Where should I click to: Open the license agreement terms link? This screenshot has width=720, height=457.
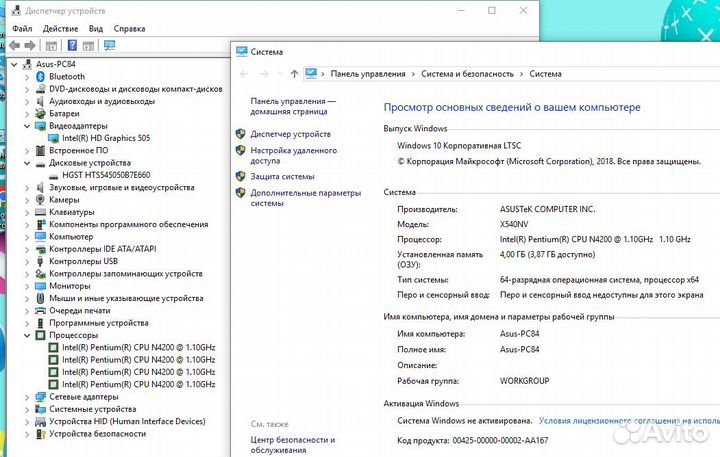coord(629,420)
